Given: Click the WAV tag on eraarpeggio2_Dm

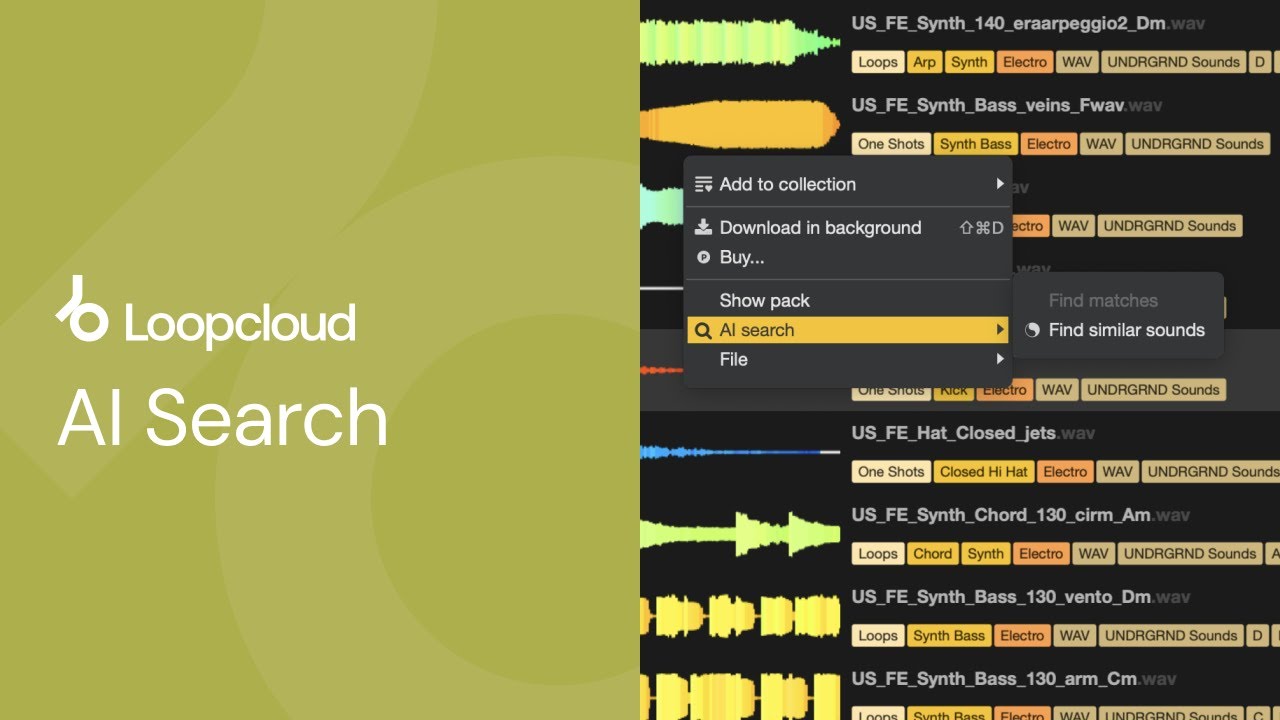Looking at the screenshot, I should tap(1077, 62).
